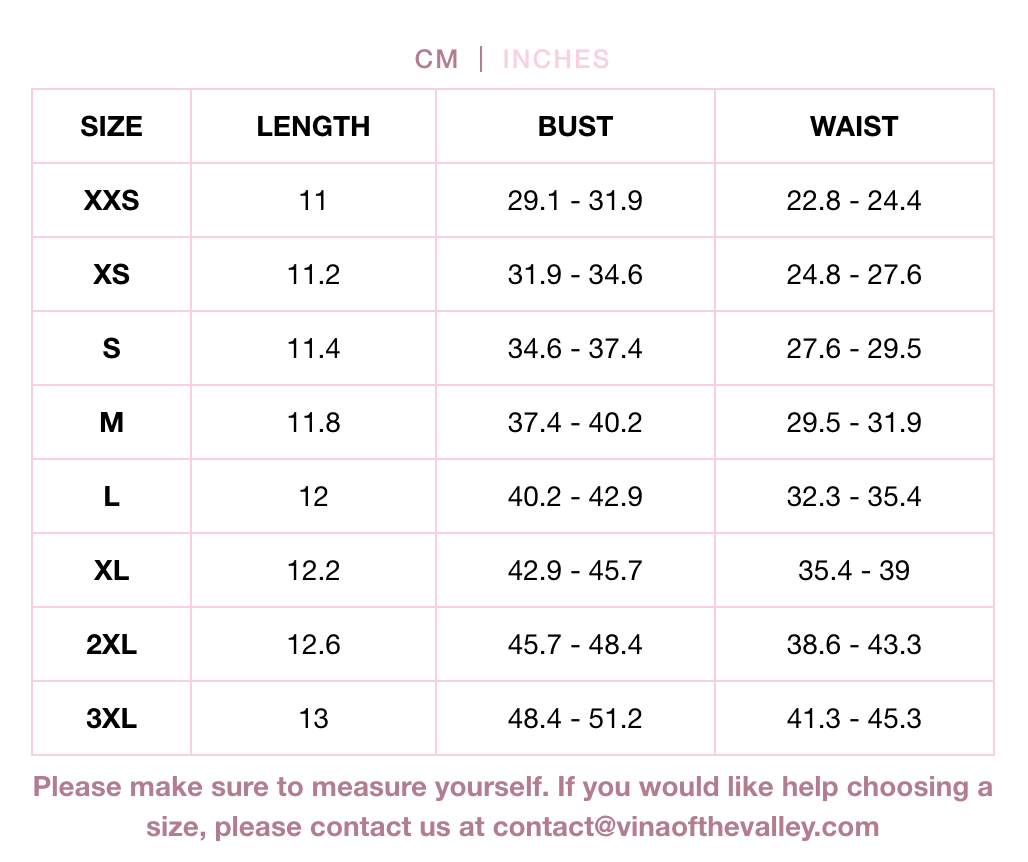Screen dimensions: 1028x862
Task: Click the SIZE column header
Action: tap(112, 127)
